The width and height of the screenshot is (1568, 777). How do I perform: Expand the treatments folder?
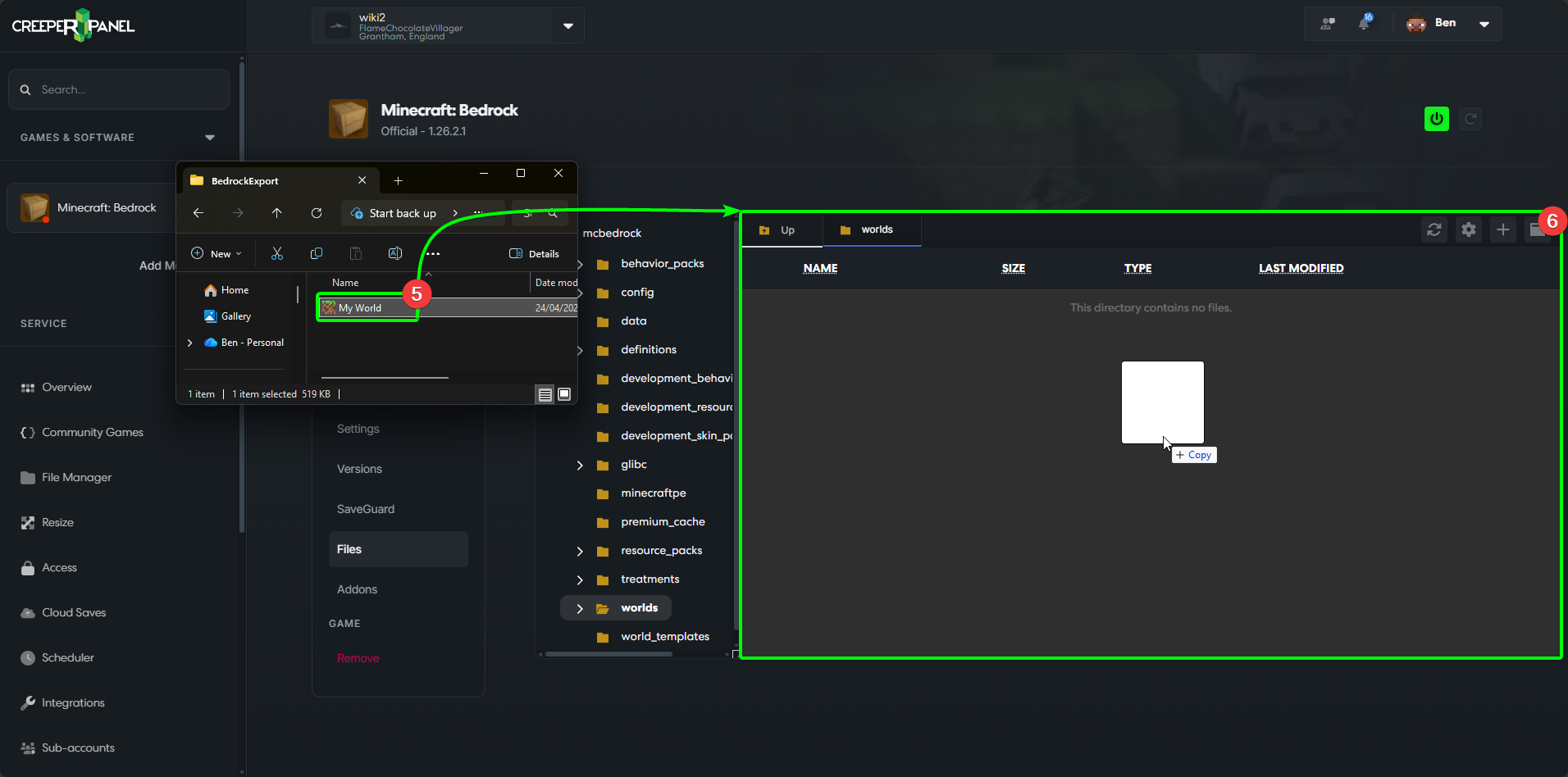pyautogui.click(x=580, y=579)
